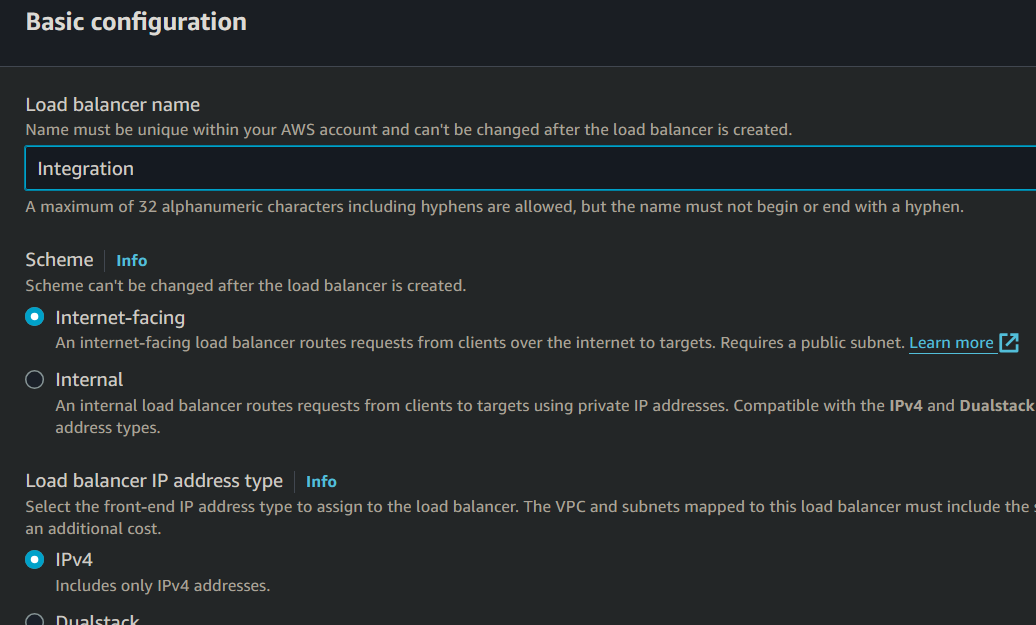Viewport: 1036px width, 625px height.
Task: Click the internal load balancer description text
Action: (470, 405)
